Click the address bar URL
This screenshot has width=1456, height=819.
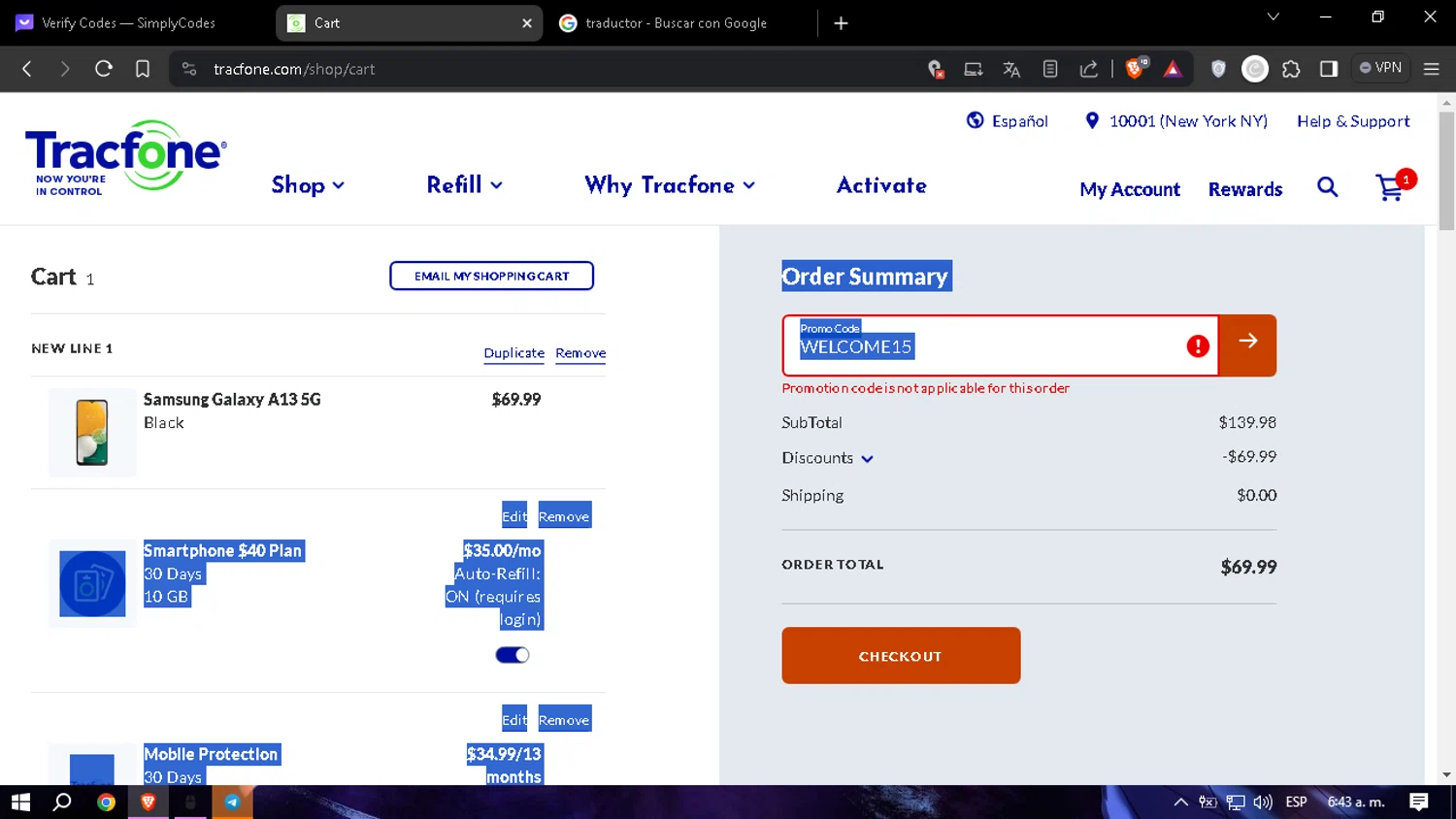click(294, 69)
